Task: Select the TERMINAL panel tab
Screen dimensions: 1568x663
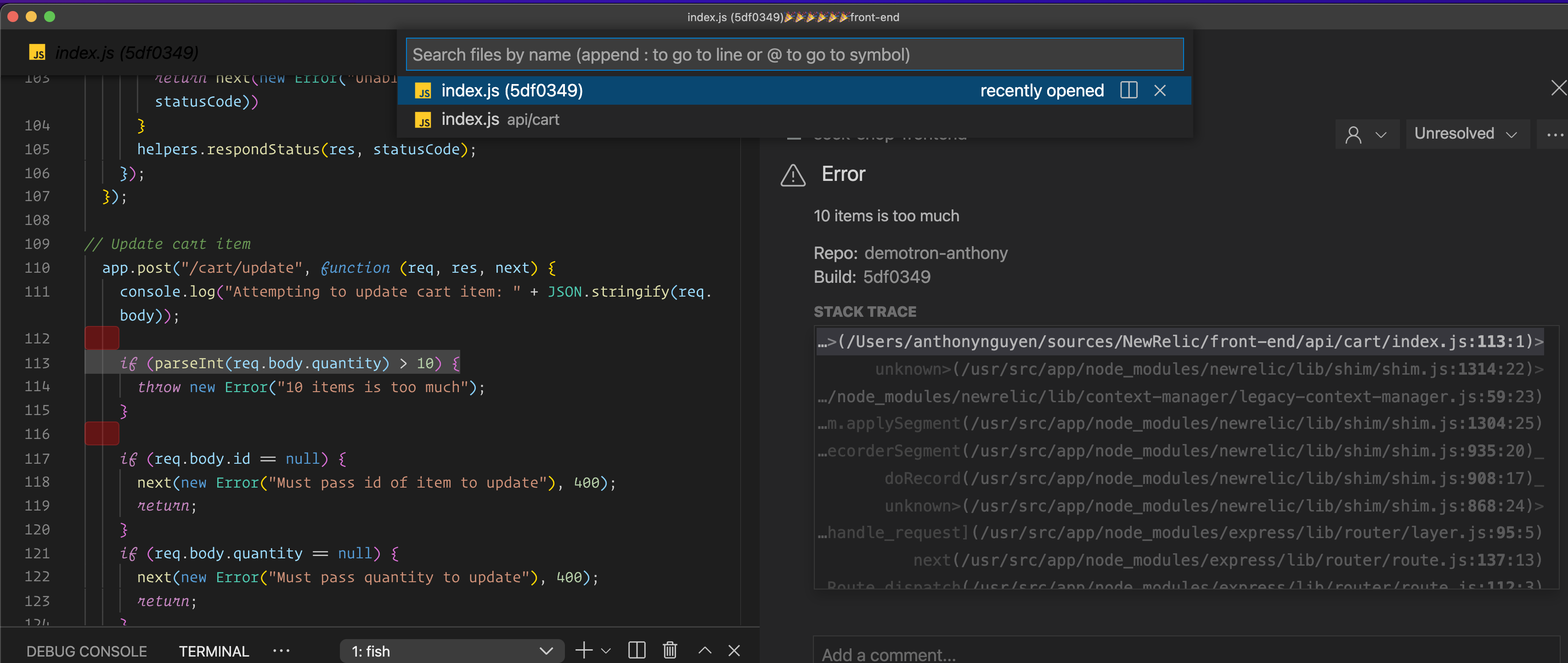Action: pyautogui.click(x=214, y=651)
